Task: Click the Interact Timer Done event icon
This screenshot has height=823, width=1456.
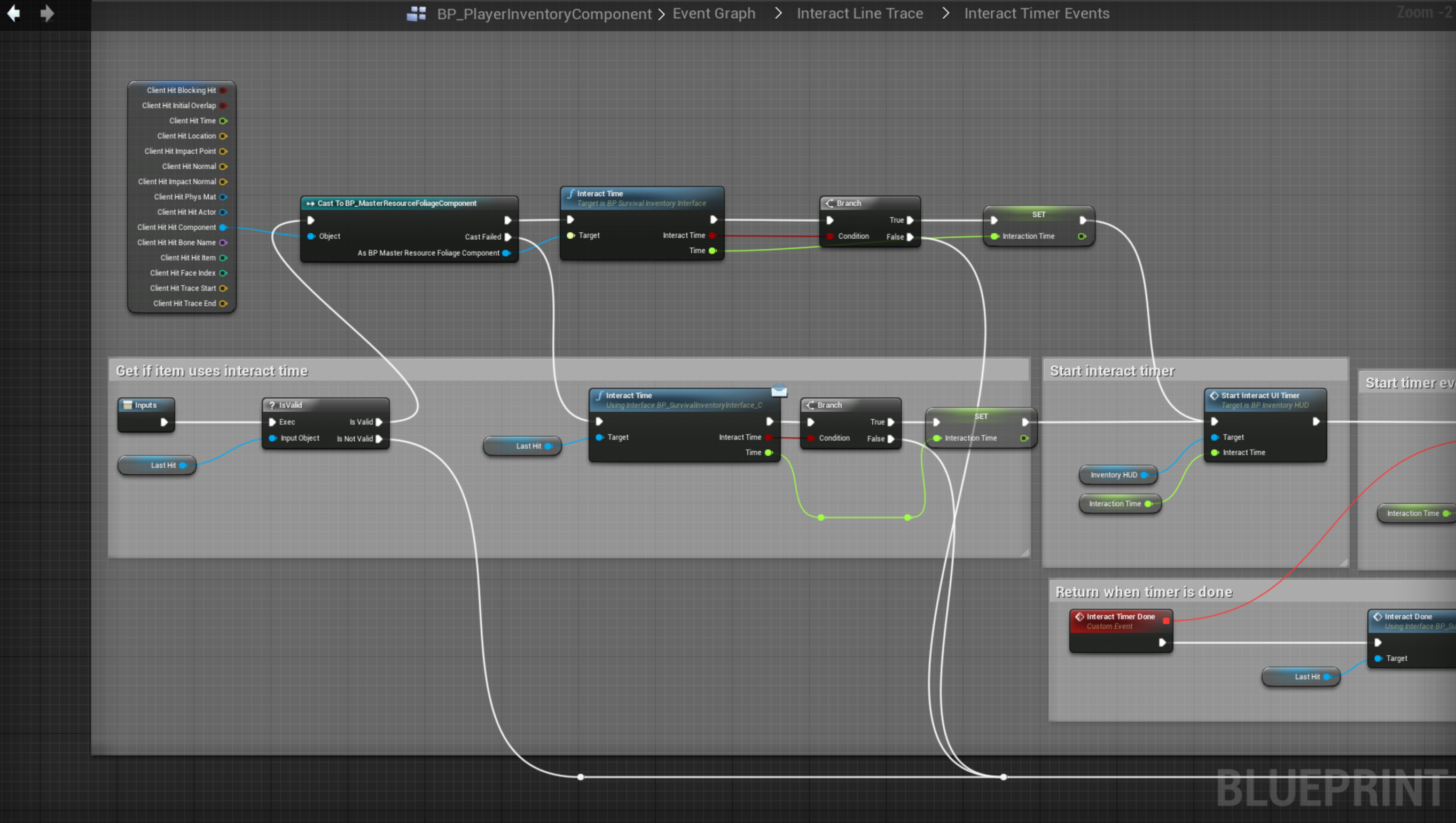Action: [x=1079, y=617]
